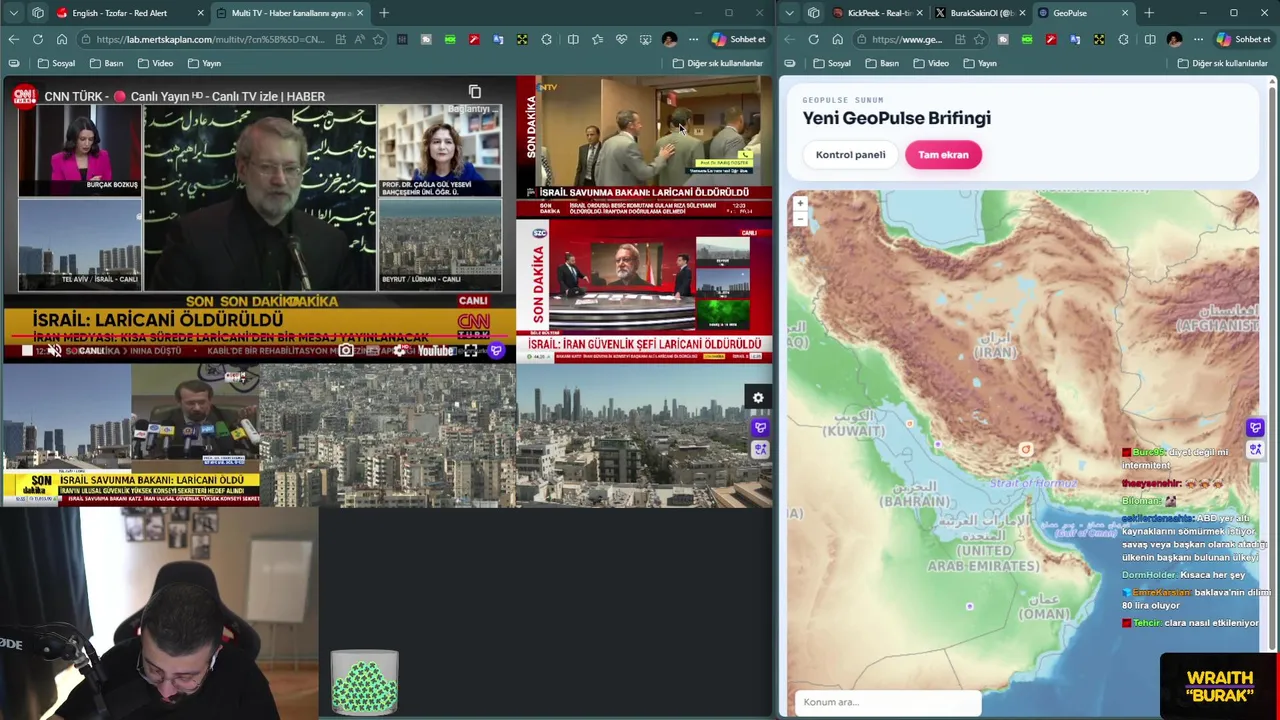1280x720 pixels.
Task: Go to home page in GeoPulse window
Action: [837, 39]
